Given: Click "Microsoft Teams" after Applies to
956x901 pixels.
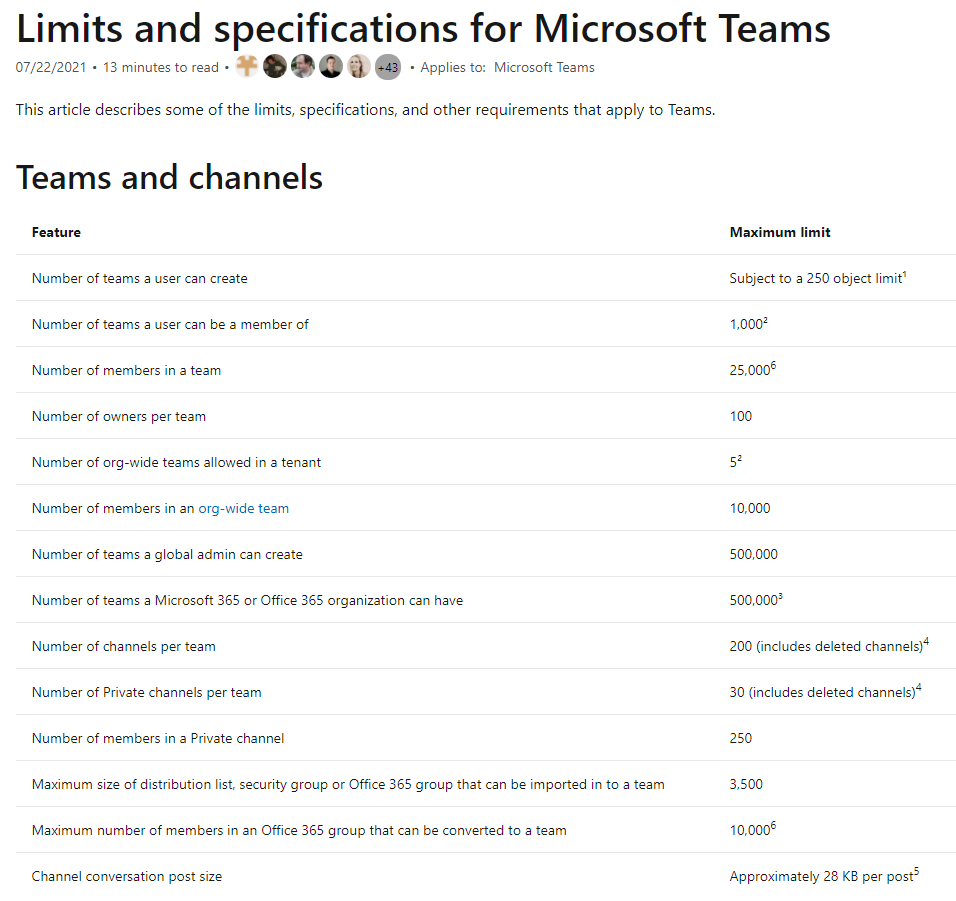Looking at the screenshot, I should [544, 67].
